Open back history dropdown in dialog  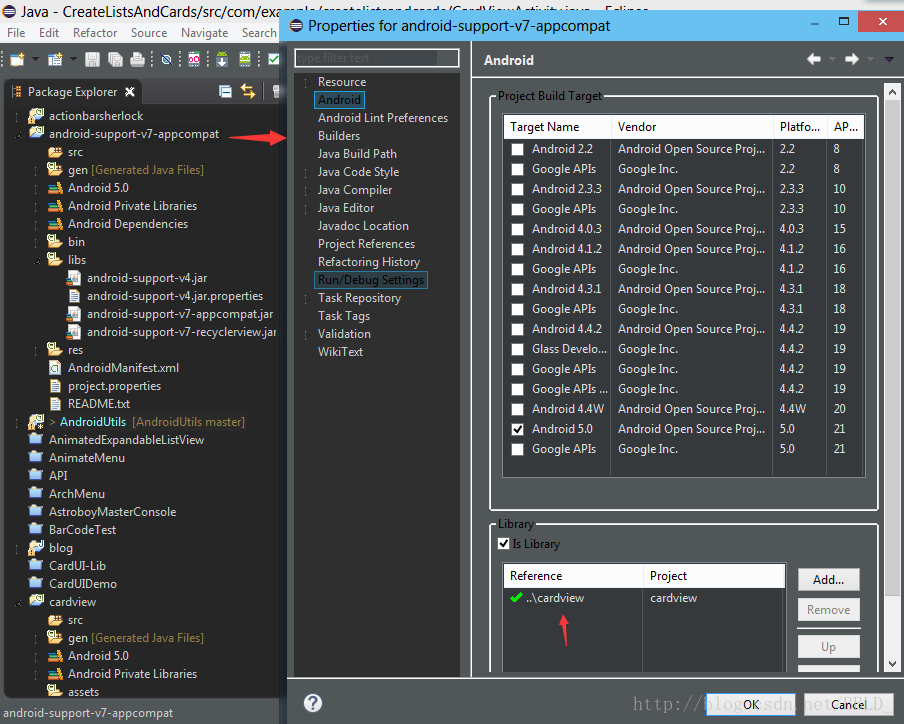832,59
